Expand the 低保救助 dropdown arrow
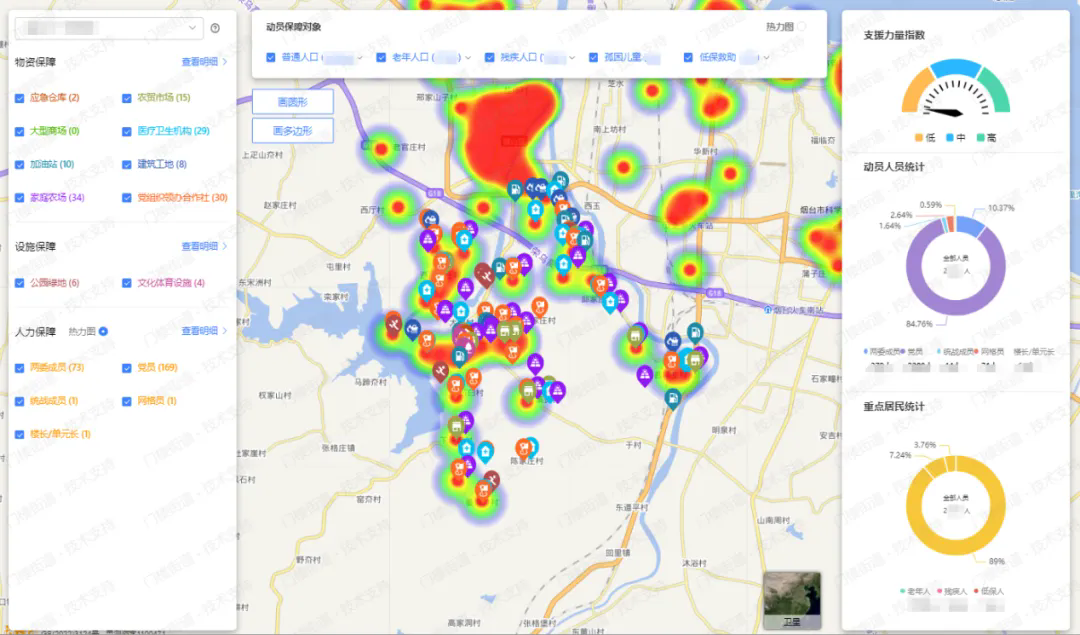 (x=767, y=58)
